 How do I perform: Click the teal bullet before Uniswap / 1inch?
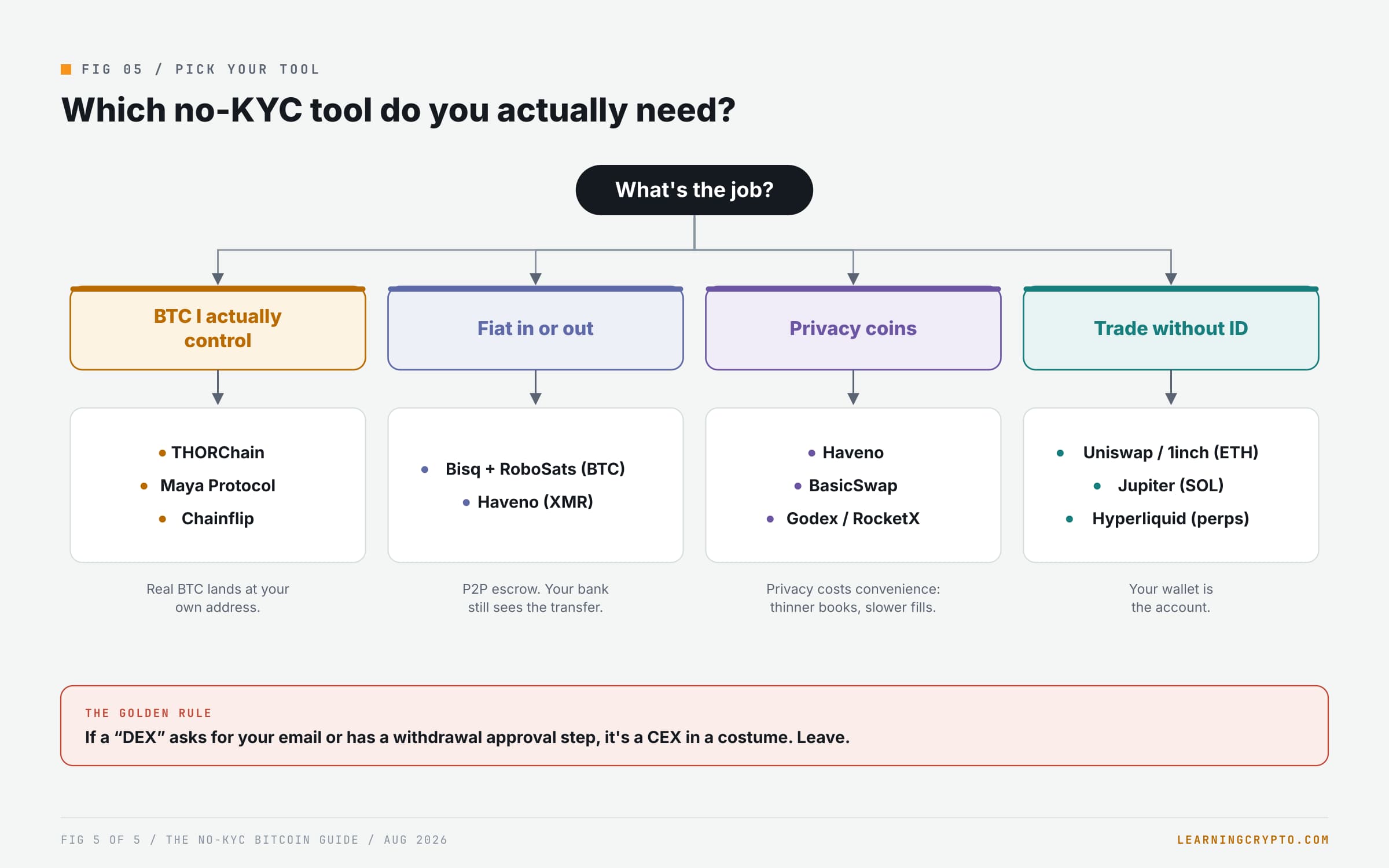[1060, 453]
